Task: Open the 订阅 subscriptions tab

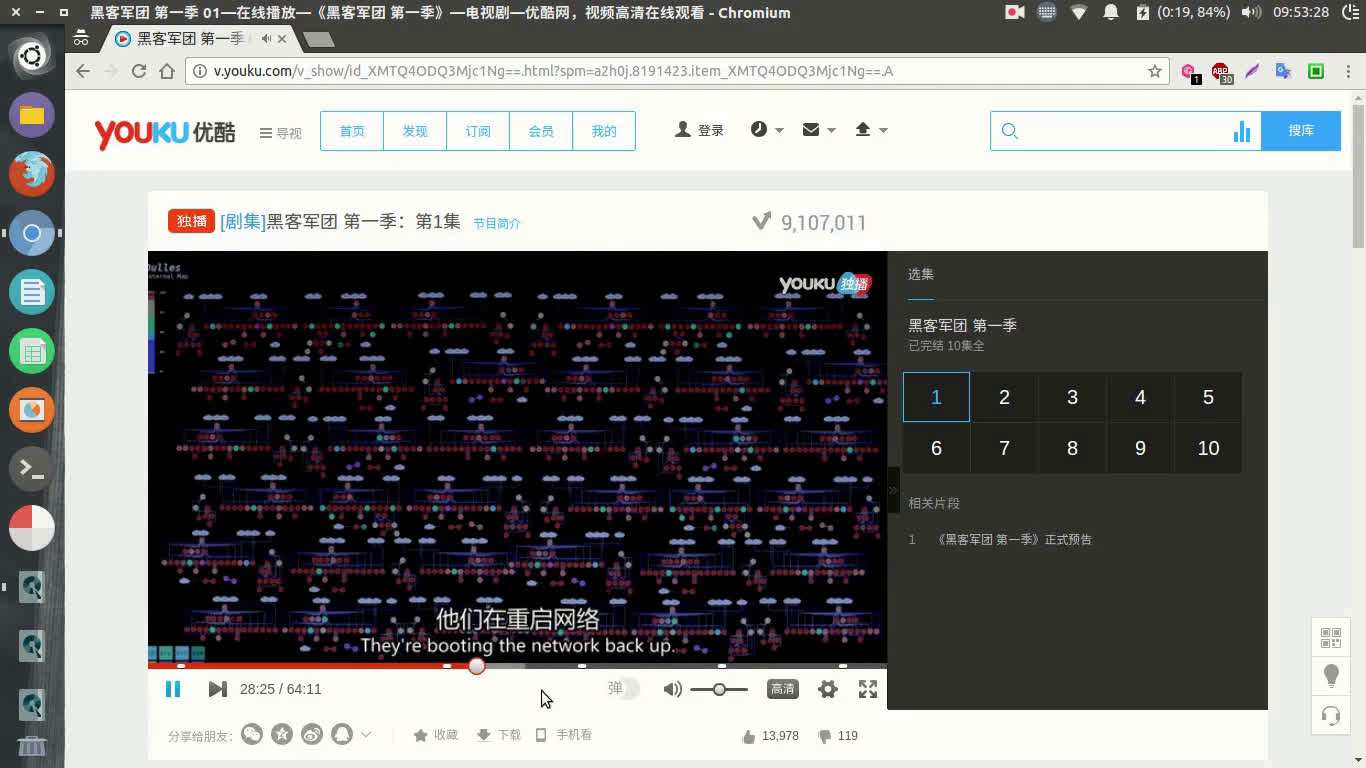Action: pos(478,131)
